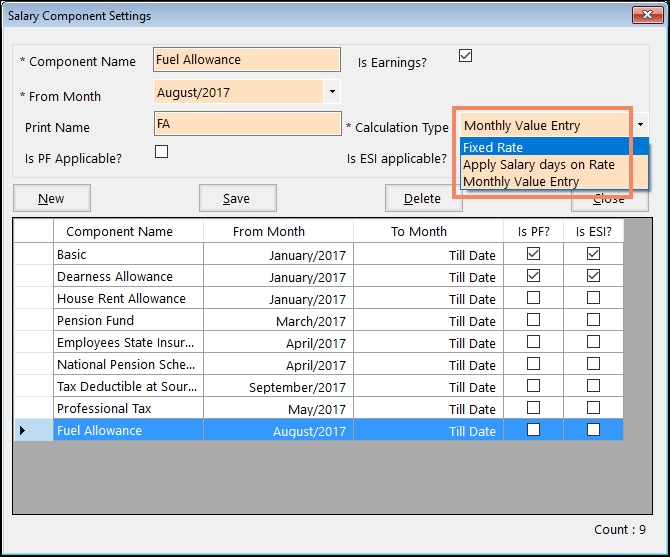670x557 pixels.
Task: Sort by Component Name column header
Action: pos(128,231)
